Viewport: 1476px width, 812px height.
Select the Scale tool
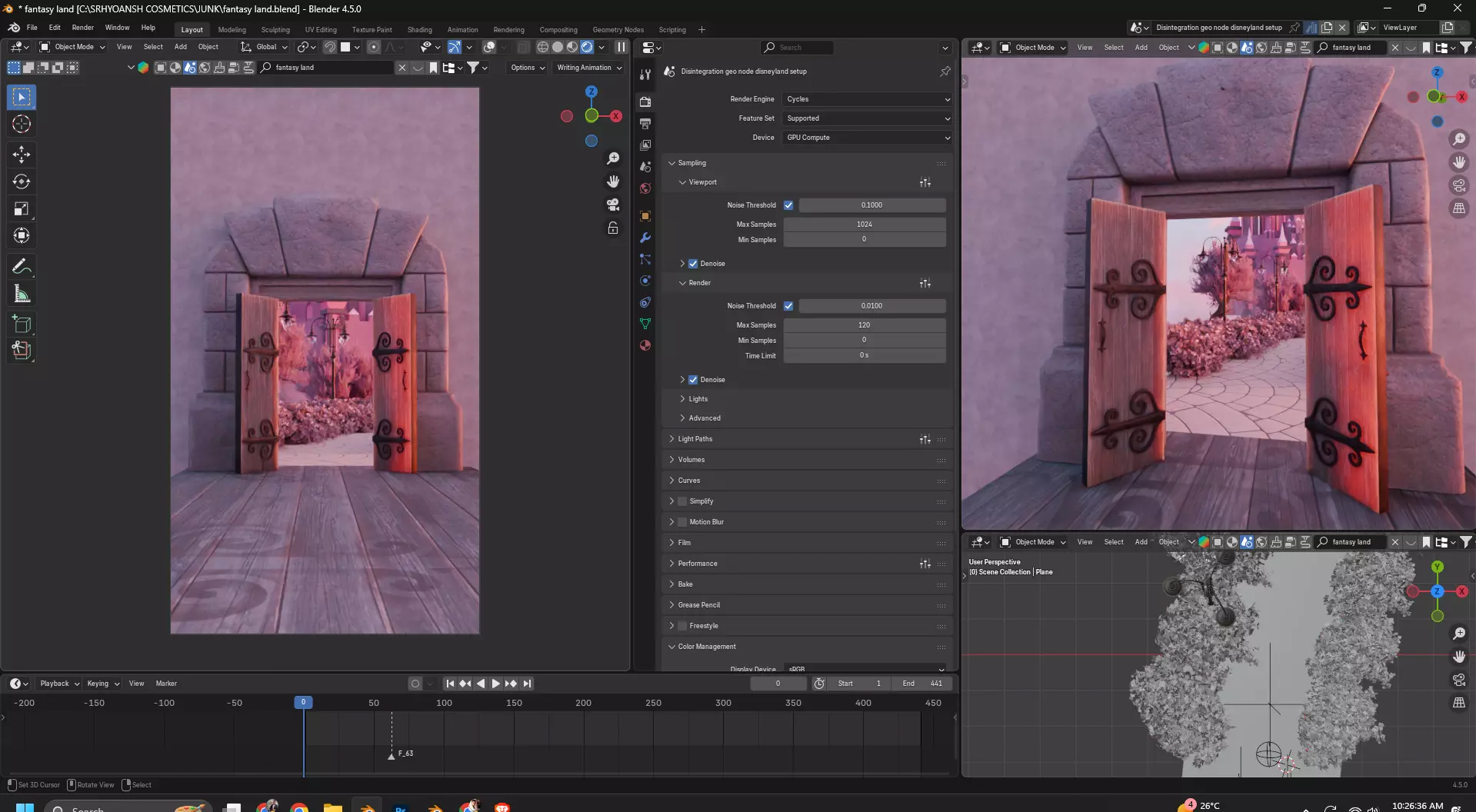(x=22, y=208)
